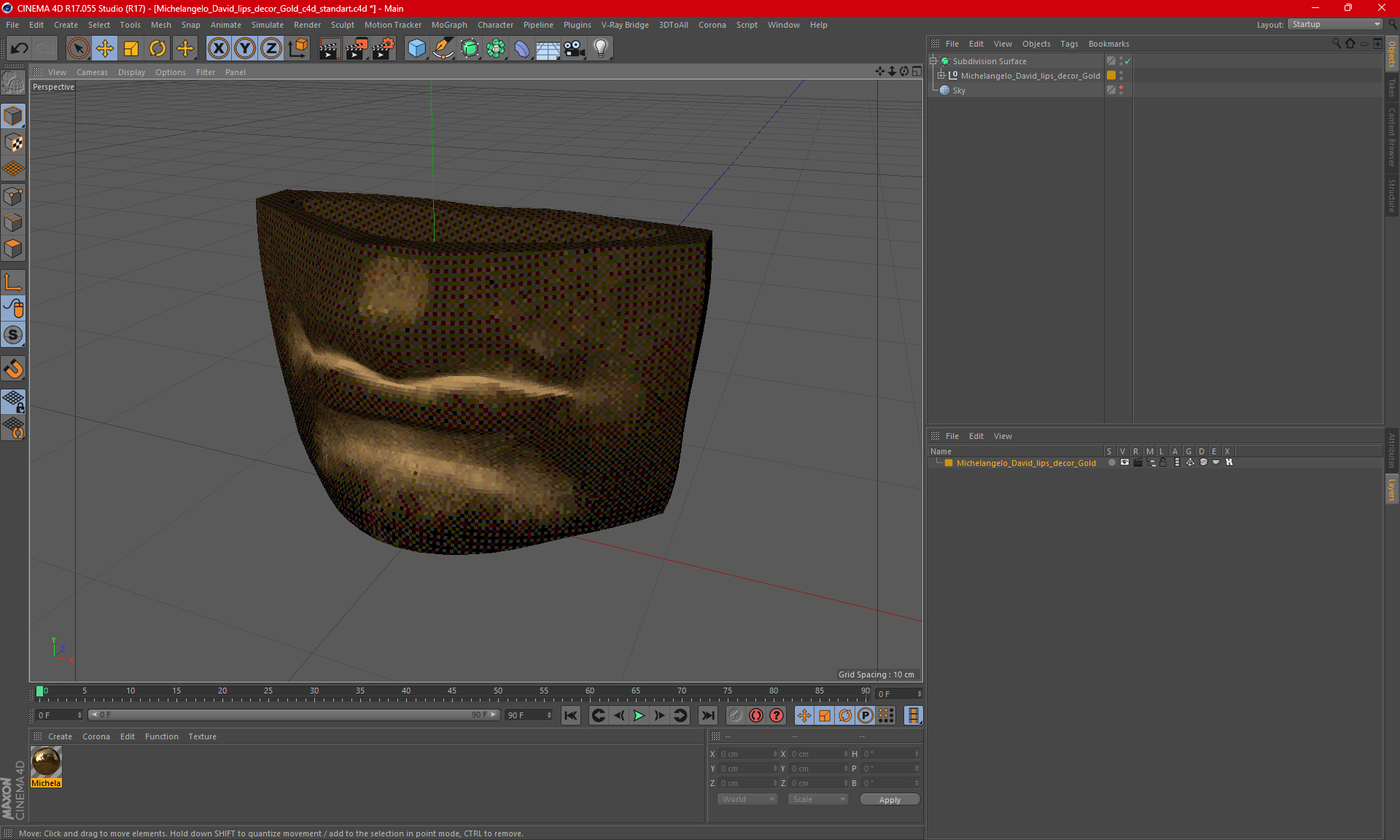The height and width of the screenshot is (840, 1400).
Task: Open the Content Browser side tab
Action: 1392,137
